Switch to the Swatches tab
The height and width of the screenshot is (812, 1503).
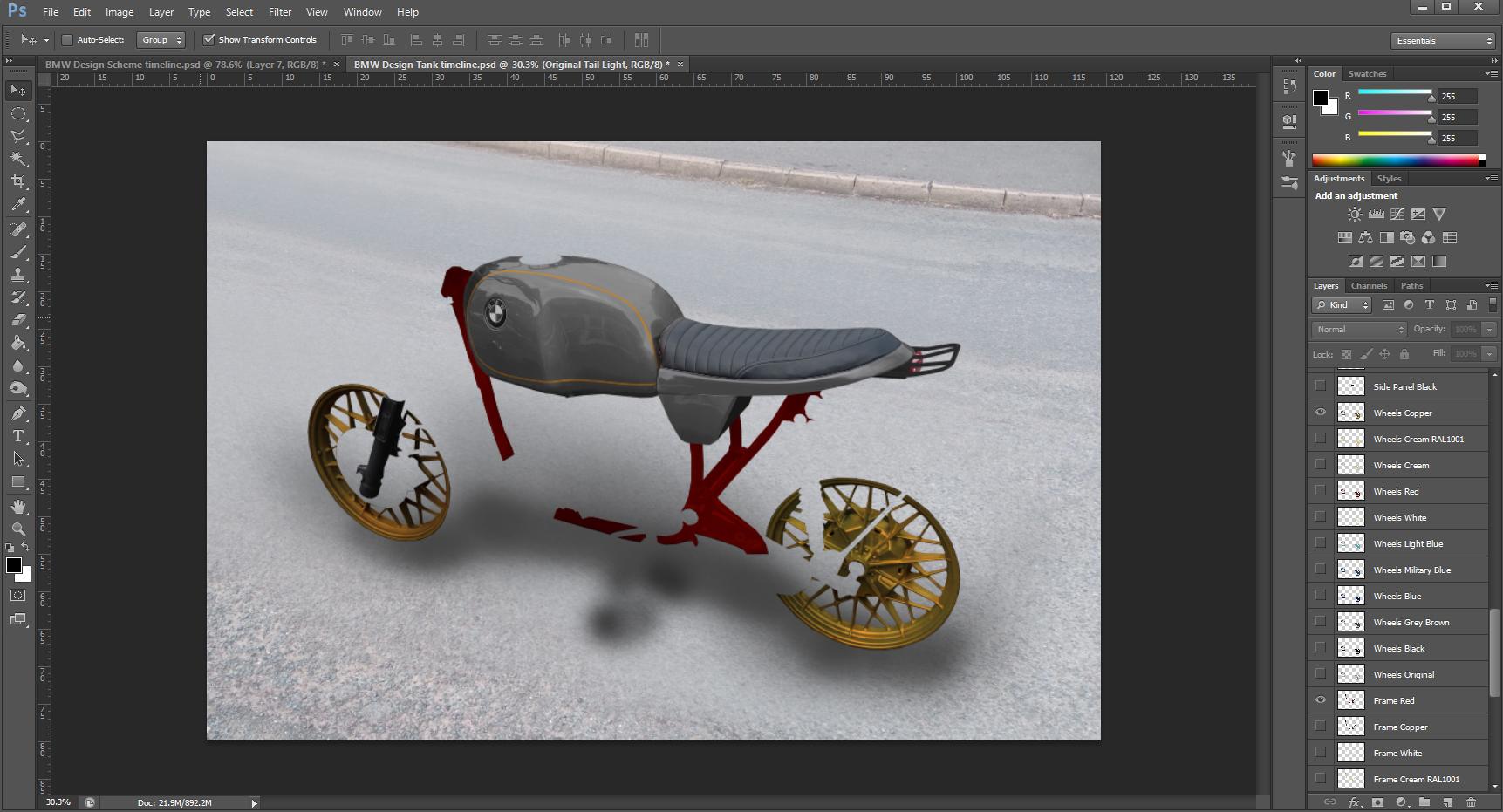click(x=1367, y=73)
